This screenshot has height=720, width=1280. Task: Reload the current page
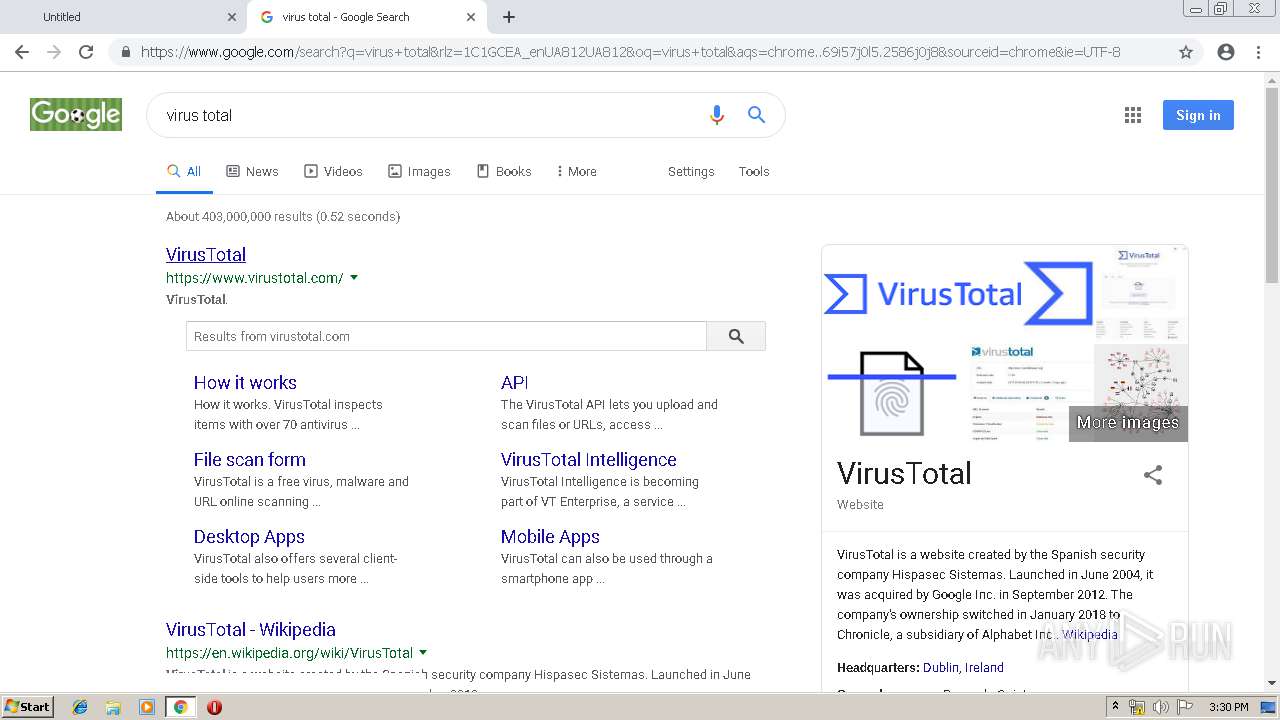pos(86,52)
